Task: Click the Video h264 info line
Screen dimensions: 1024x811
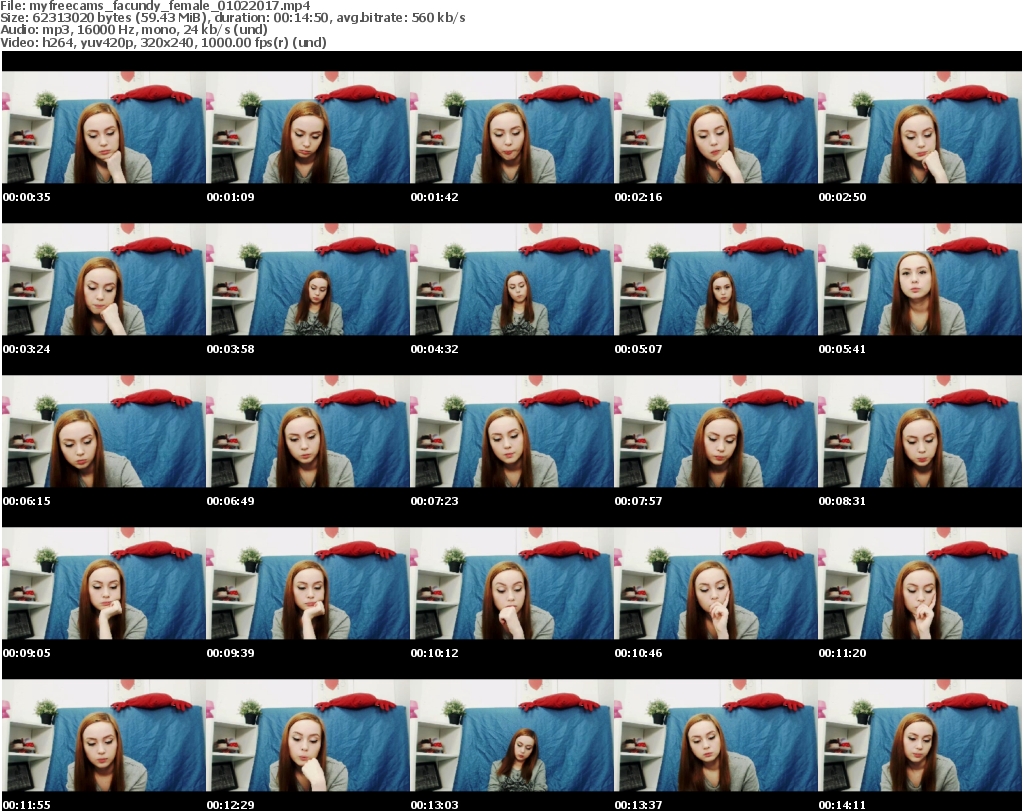Action: 163,42
